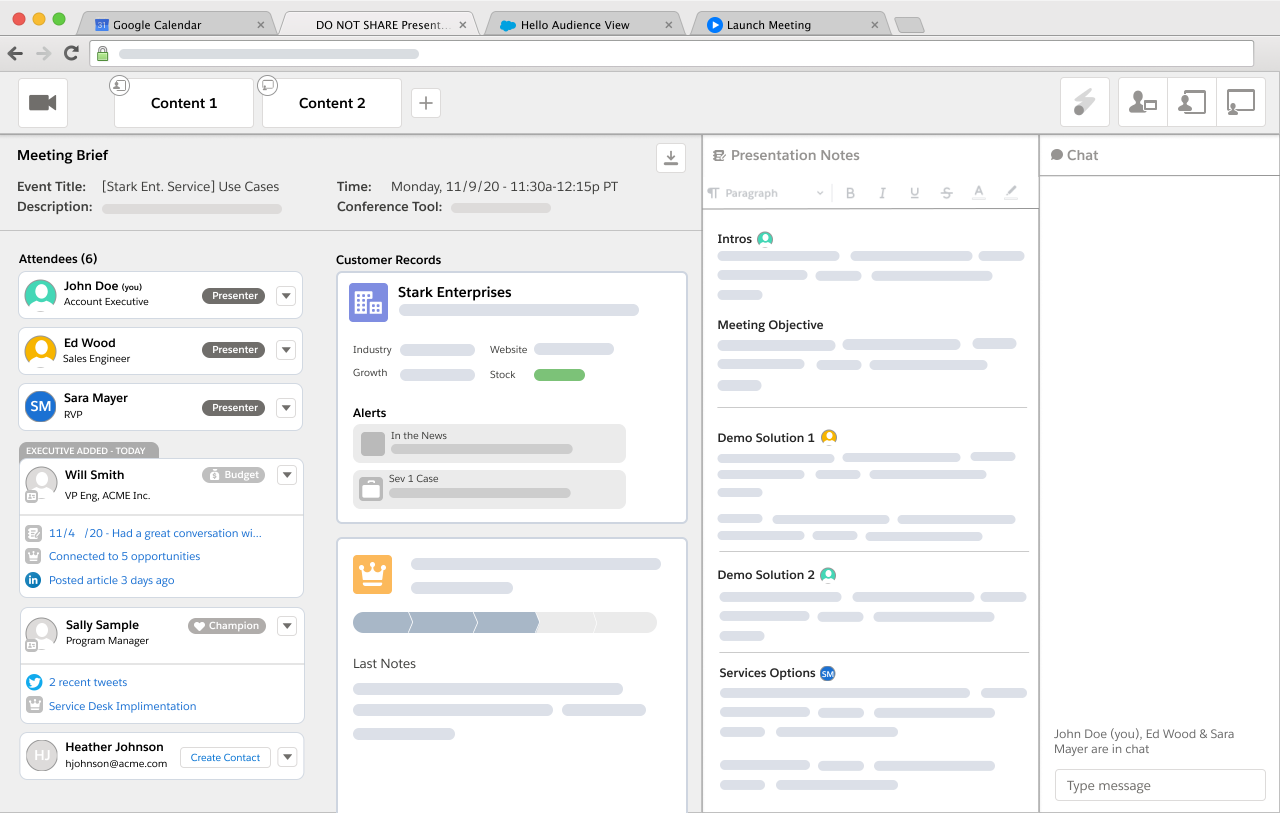Click the video camera icon
This screenshot has width=1280, height=815.
click(x=43, y=103)
